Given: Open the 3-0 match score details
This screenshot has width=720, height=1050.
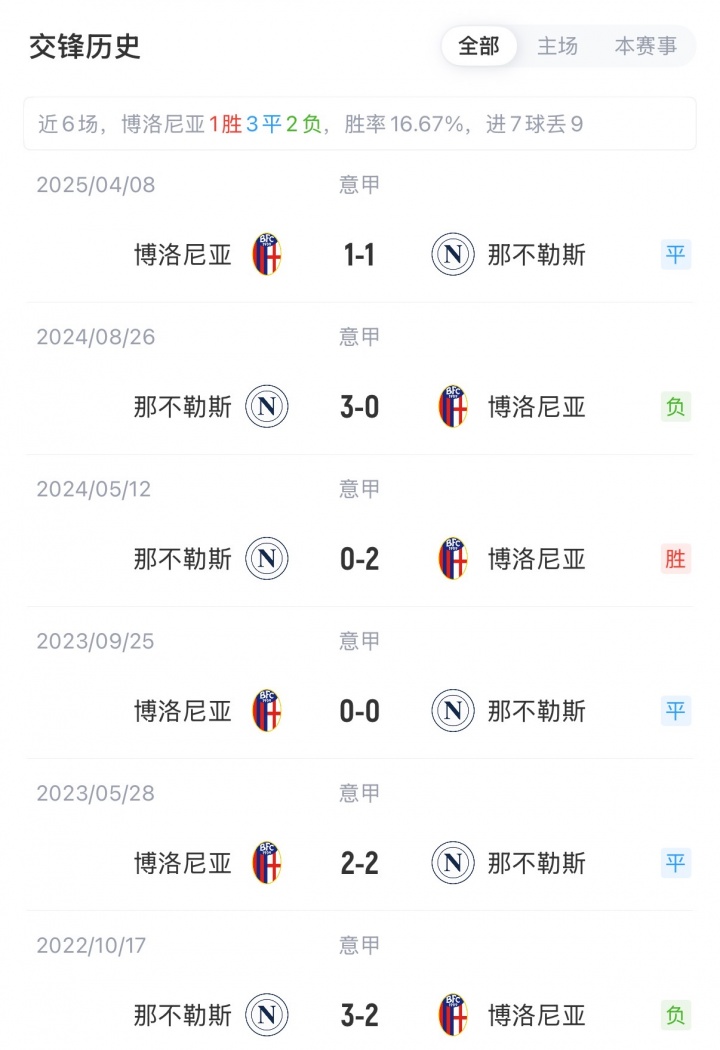Looking at the screenshot, I should coord(359,407).
